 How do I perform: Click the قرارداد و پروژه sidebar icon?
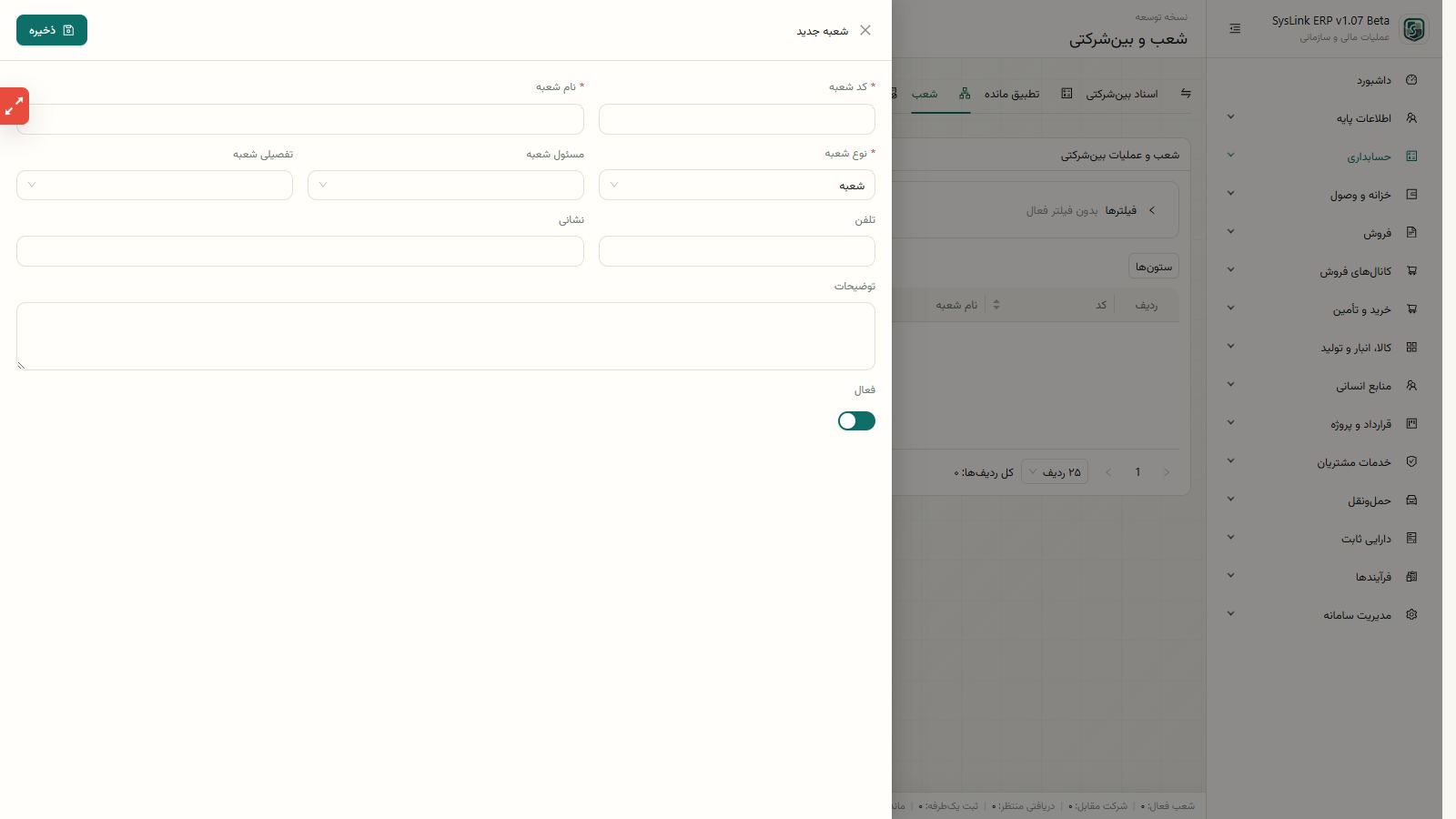[x=1411, y=424]
